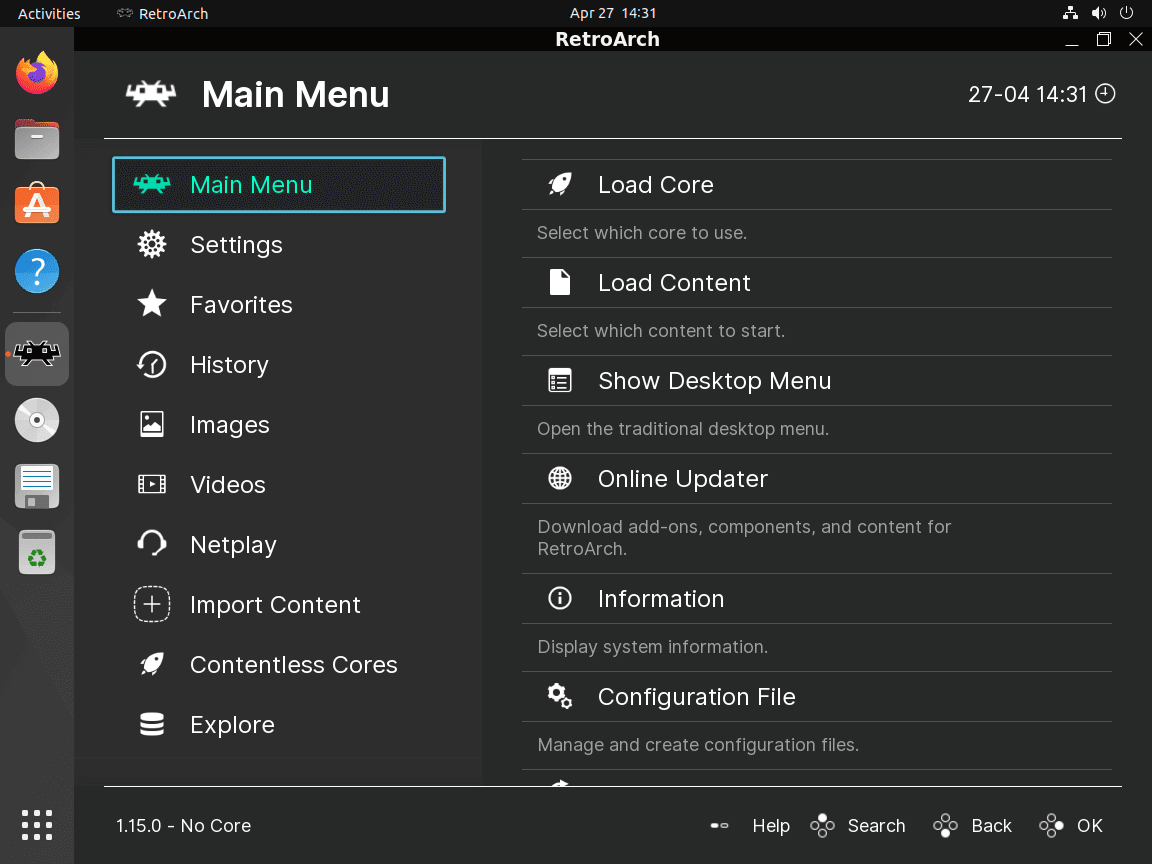Viewport: 1152px width, 864px height.
Task: Click the Import Content plus icon
Action: [x=151, y=604]
